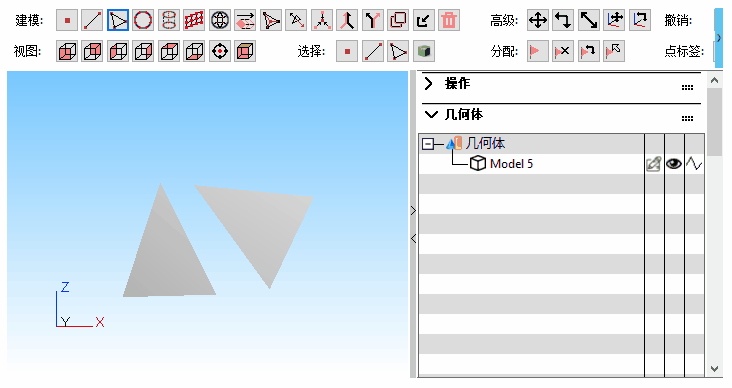Viewport: 732px width, 388px height.
Task: Select the cylinder creation tool
Action: click(x=169, y=21)
